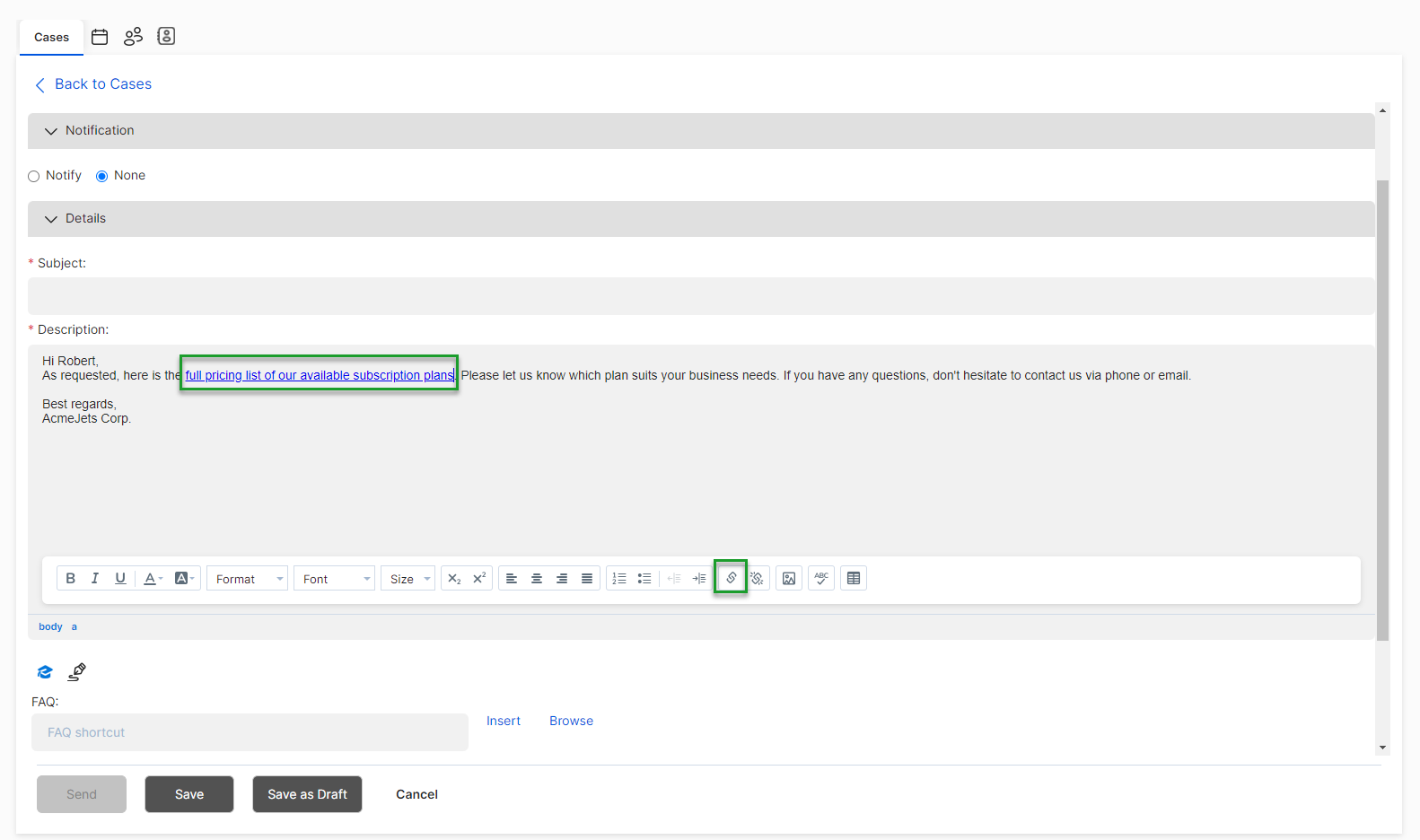1420x840 pixels.
Task: Click the unlink icon
Action: [757, 579]
